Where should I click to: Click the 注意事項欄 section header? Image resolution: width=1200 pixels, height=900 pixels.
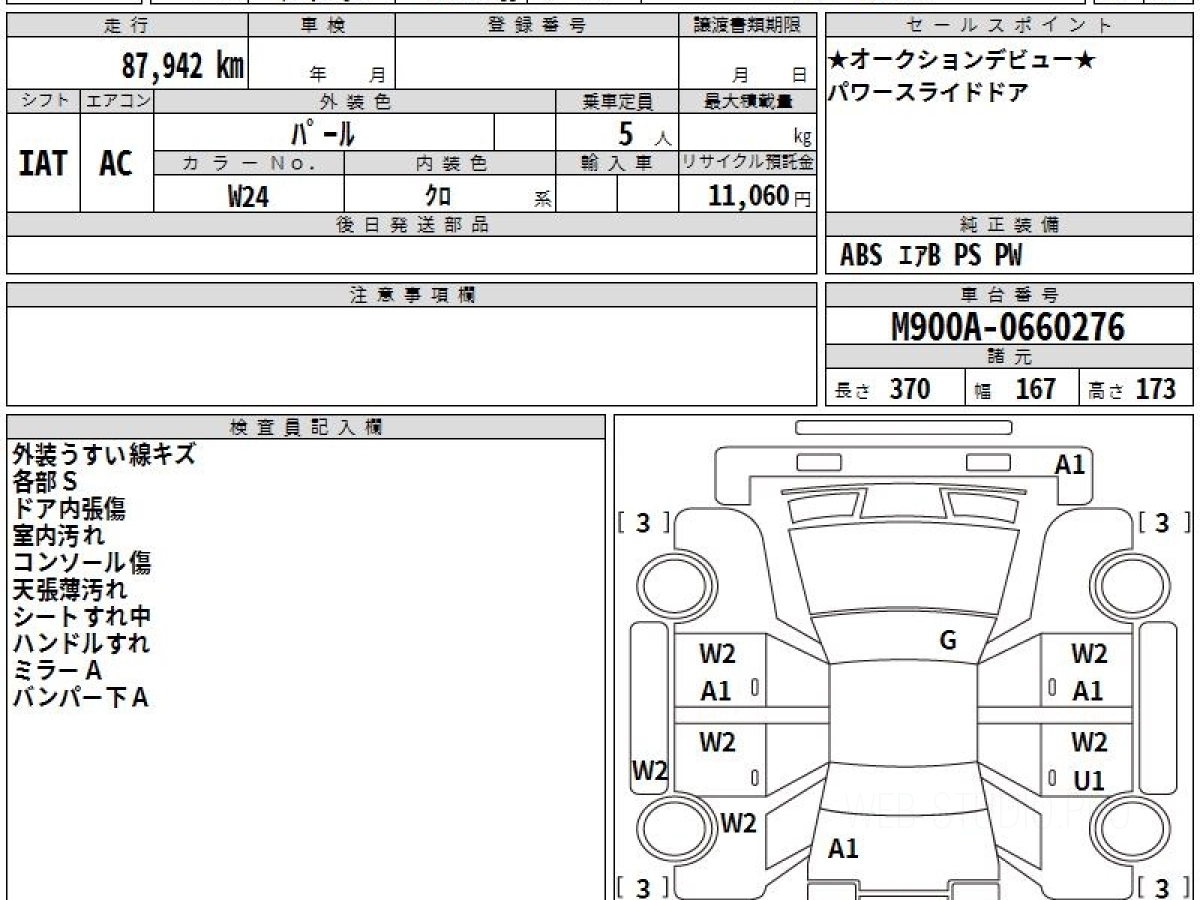(x=412, y=295)
